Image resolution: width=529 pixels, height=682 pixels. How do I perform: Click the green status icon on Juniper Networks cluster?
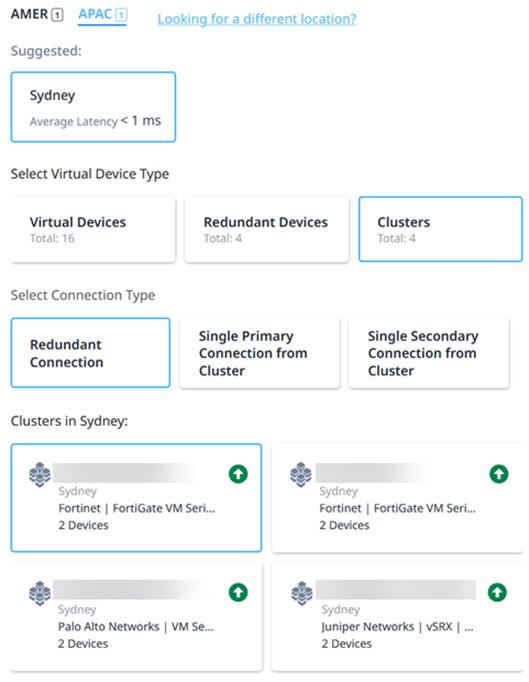coord(497,592)
